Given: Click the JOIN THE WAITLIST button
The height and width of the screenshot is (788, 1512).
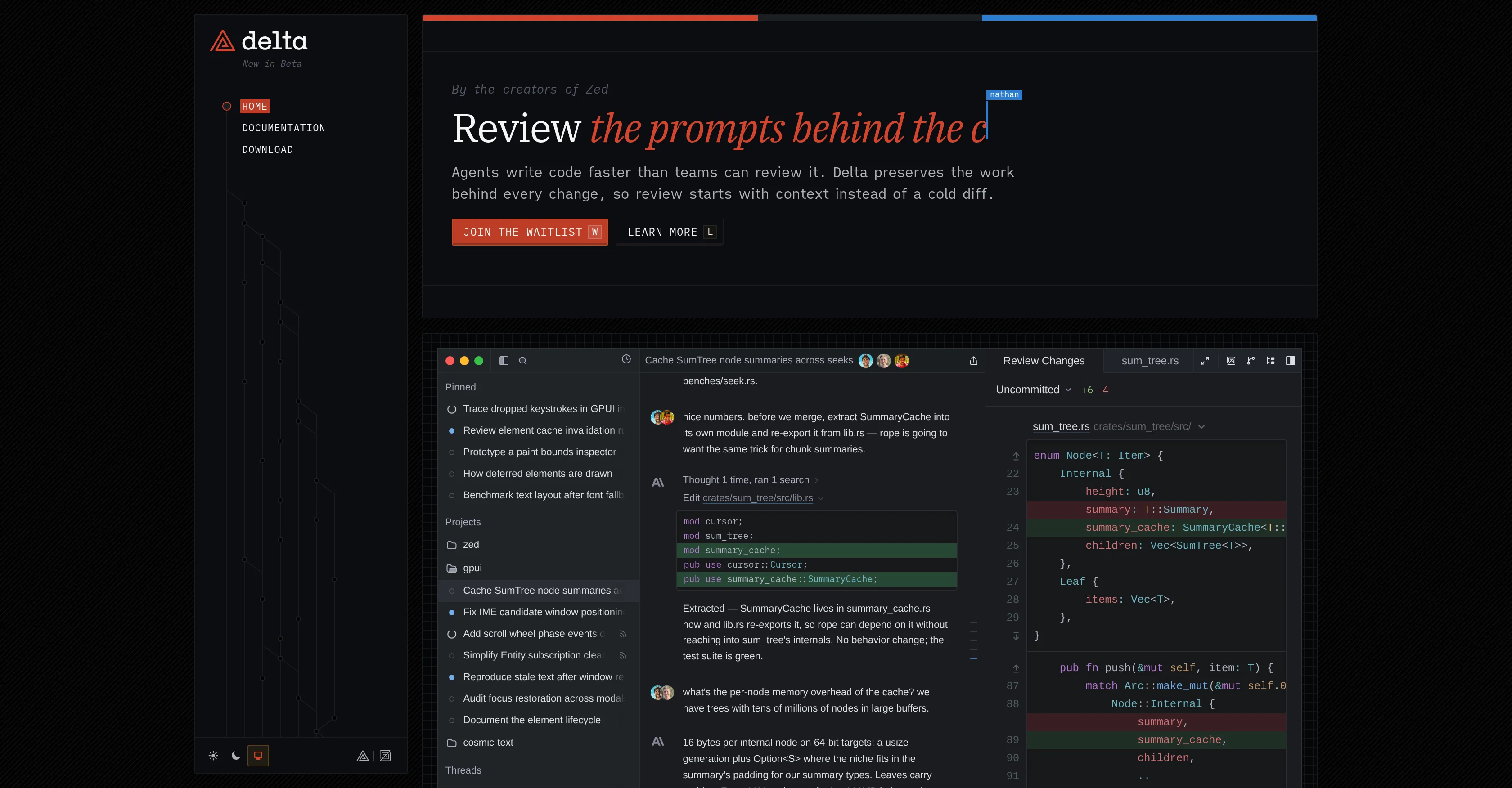Looking at the screenshot, I should 530,232.
